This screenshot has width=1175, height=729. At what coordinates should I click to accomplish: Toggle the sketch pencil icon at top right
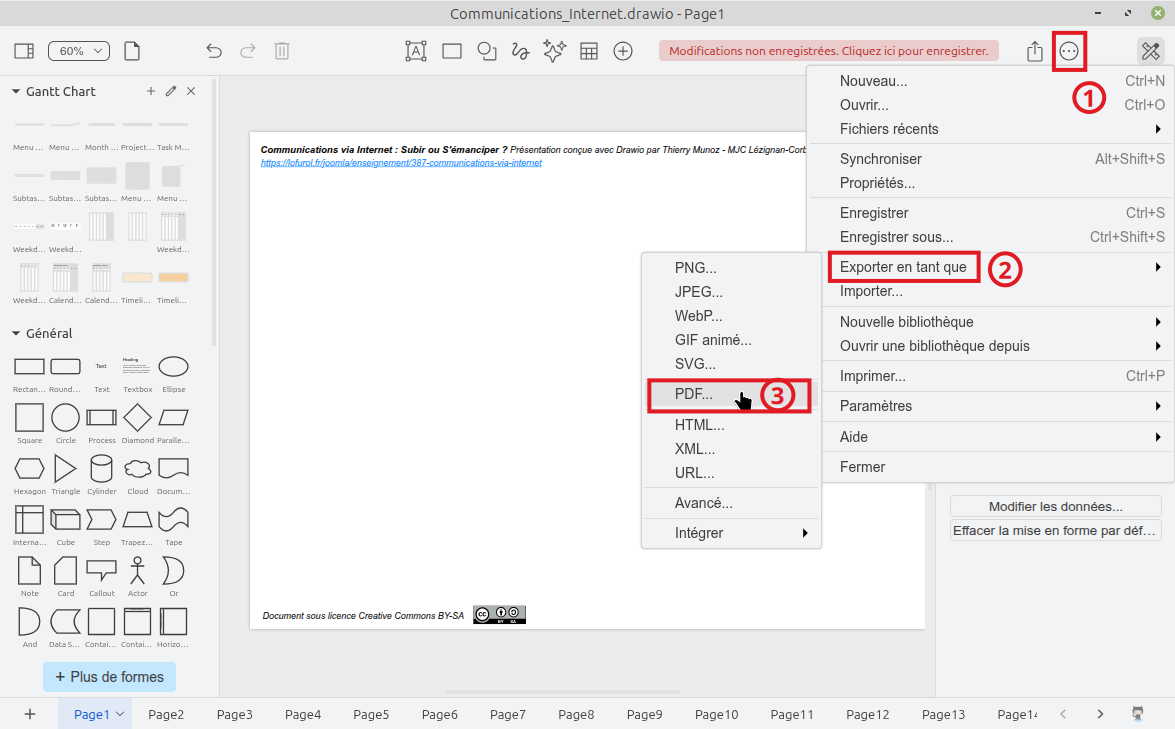point(1149,51)
